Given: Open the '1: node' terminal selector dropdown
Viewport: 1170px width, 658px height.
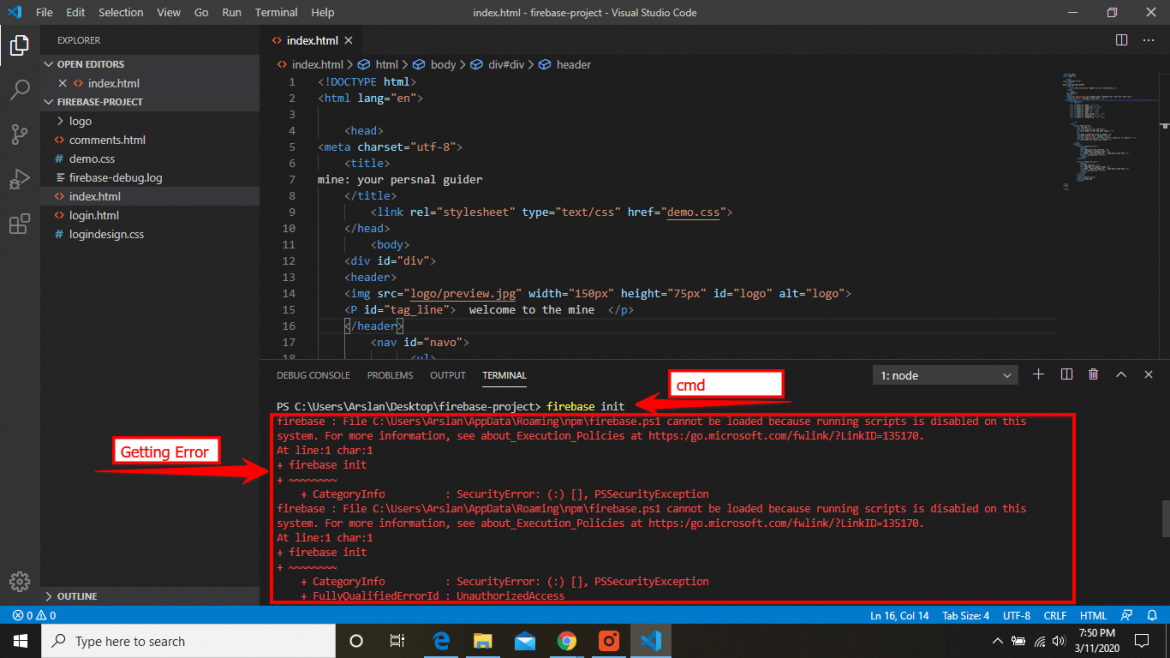Looking at the screenshot, I should [x=945, y=375].
